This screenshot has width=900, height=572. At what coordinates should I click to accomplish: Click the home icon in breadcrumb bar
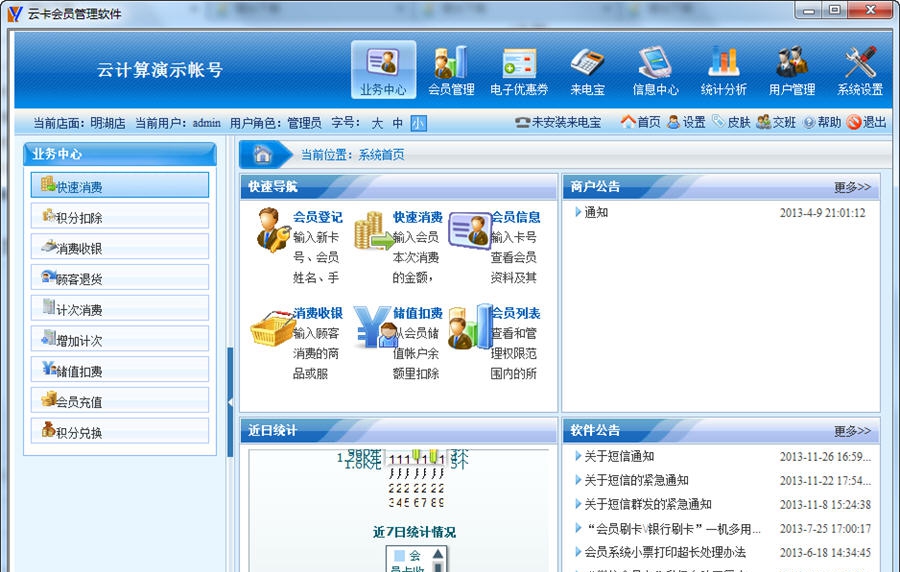tap(262, 154)
